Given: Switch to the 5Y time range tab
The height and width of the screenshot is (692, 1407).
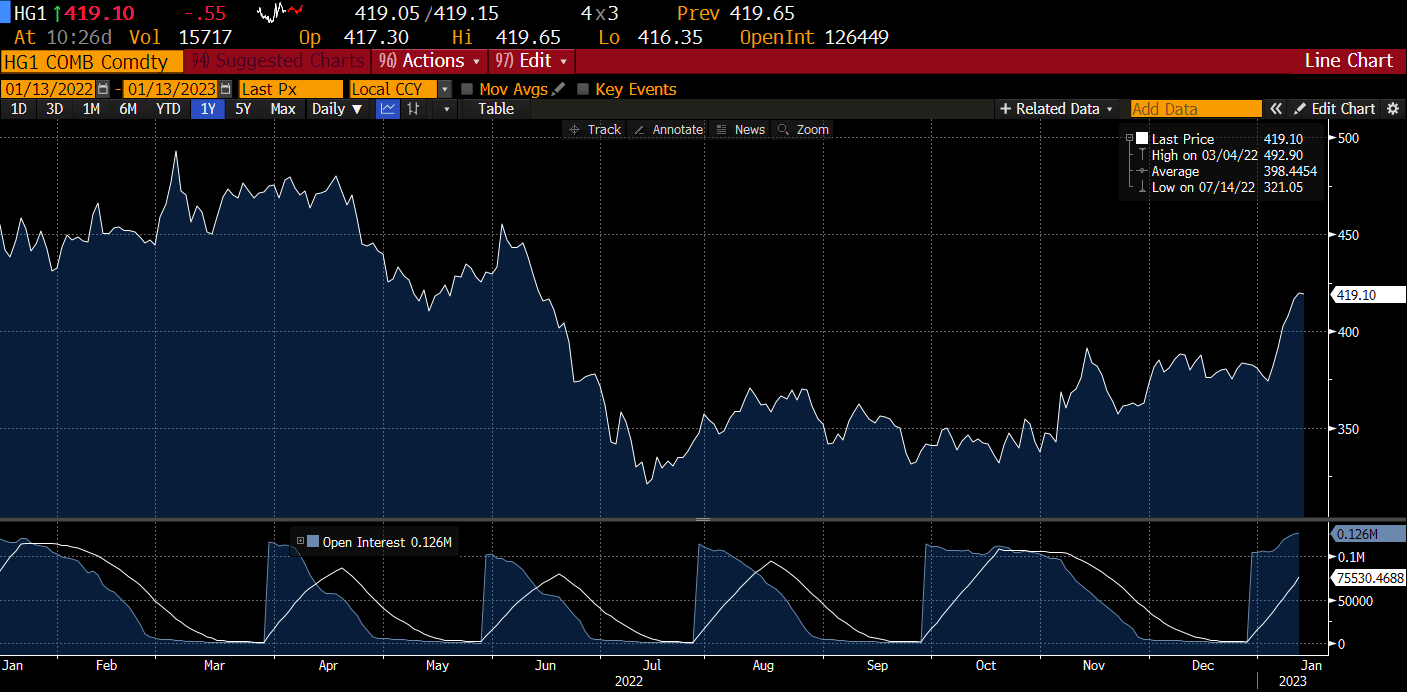Looking at the screenshot, I should pyautogui.click(x=242, y=109).
